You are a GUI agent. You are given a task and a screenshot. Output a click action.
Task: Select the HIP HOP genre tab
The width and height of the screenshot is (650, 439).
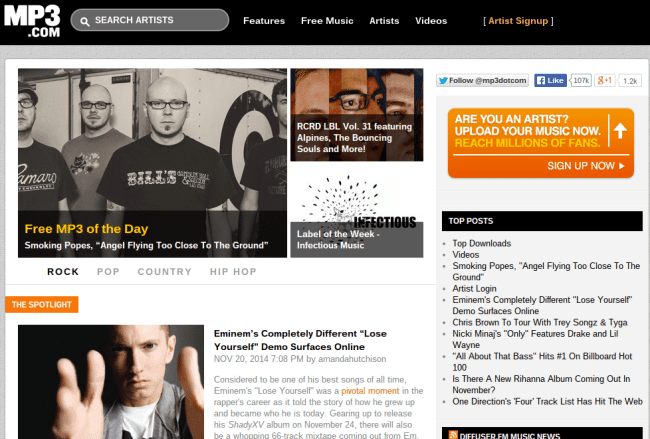(x=233, y=272)
